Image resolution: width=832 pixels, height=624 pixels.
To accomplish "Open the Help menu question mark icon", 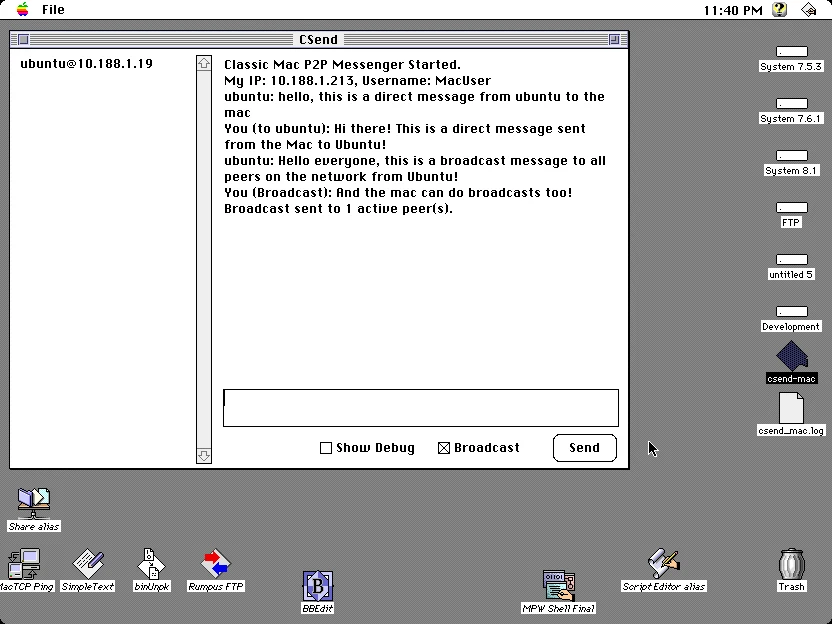I will (779, 10).
